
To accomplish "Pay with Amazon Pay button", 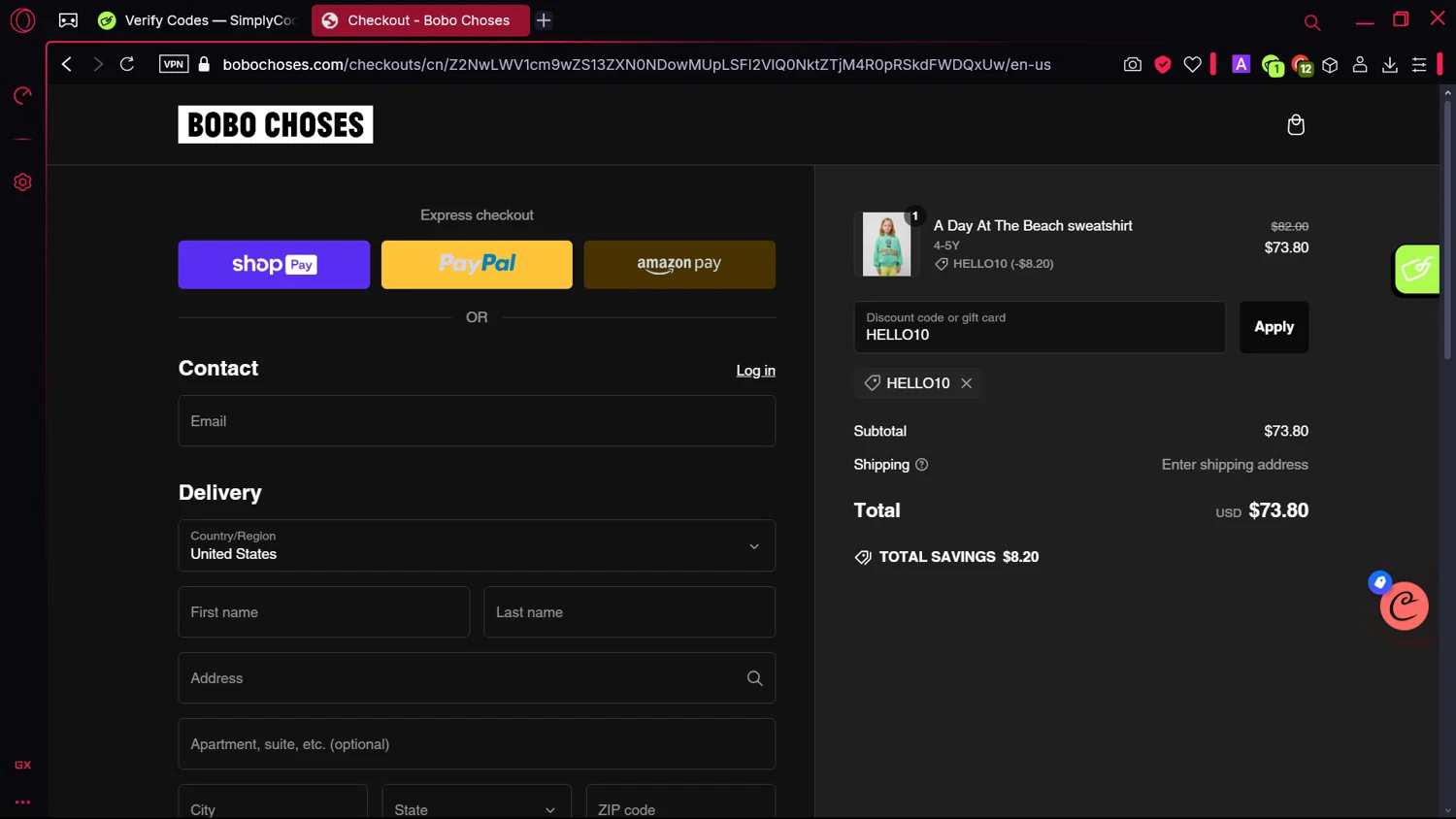I will click(x=679, y=265).
